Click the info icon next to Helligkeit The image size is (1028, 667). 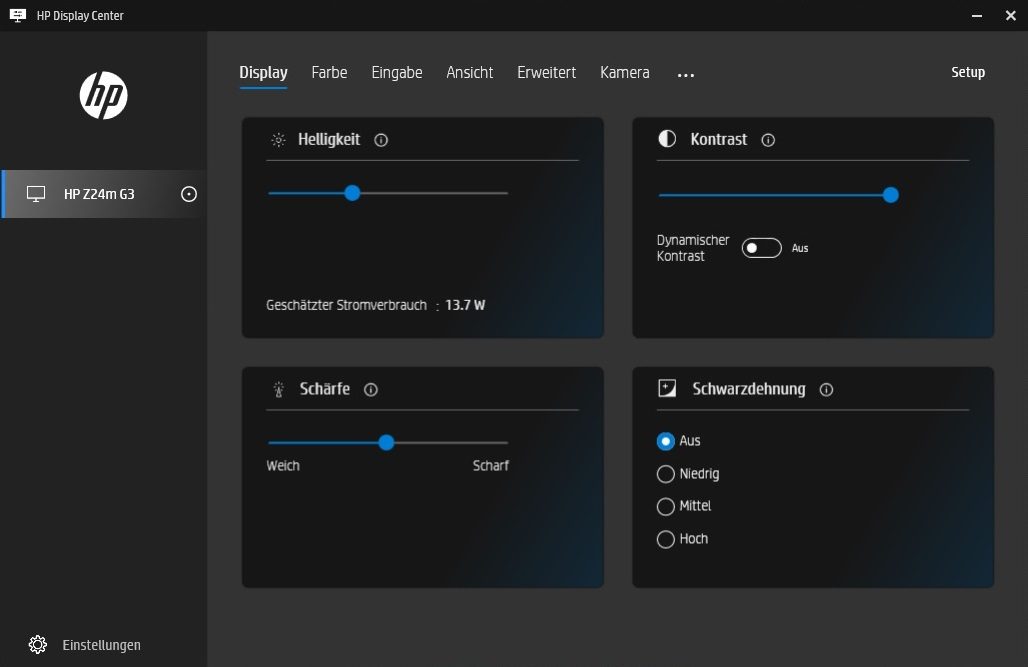click(x=381, y=140)
